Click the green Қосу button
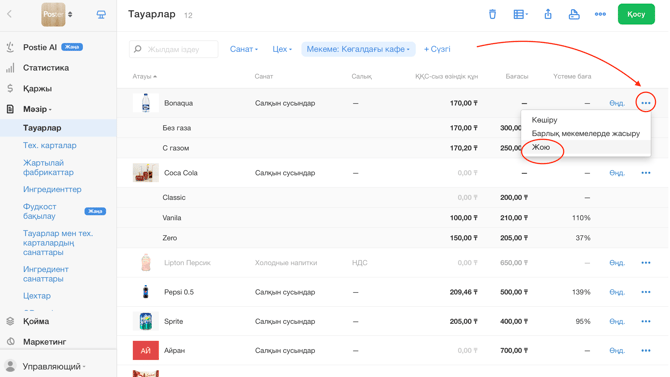 pyautogui.click(x=636, y=14)
